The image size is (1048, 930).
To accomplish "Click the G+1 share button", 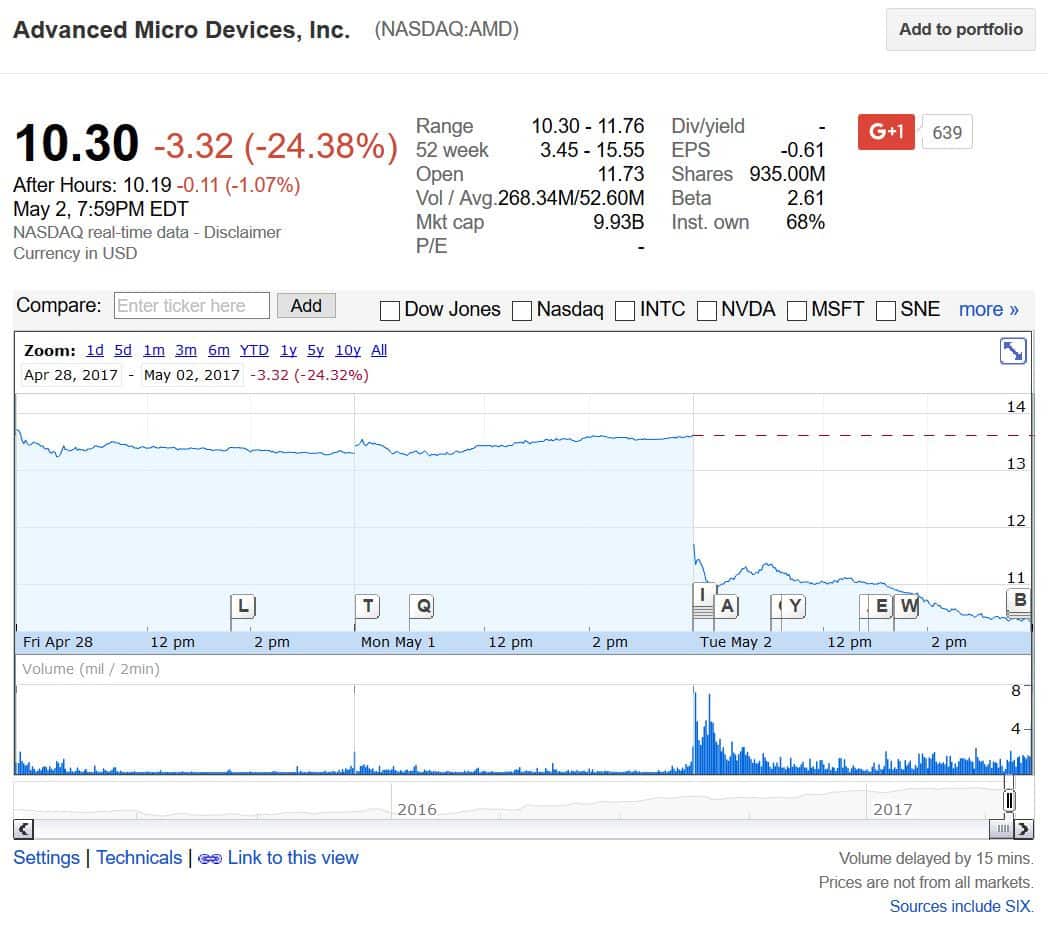I will tap(886, 132).
